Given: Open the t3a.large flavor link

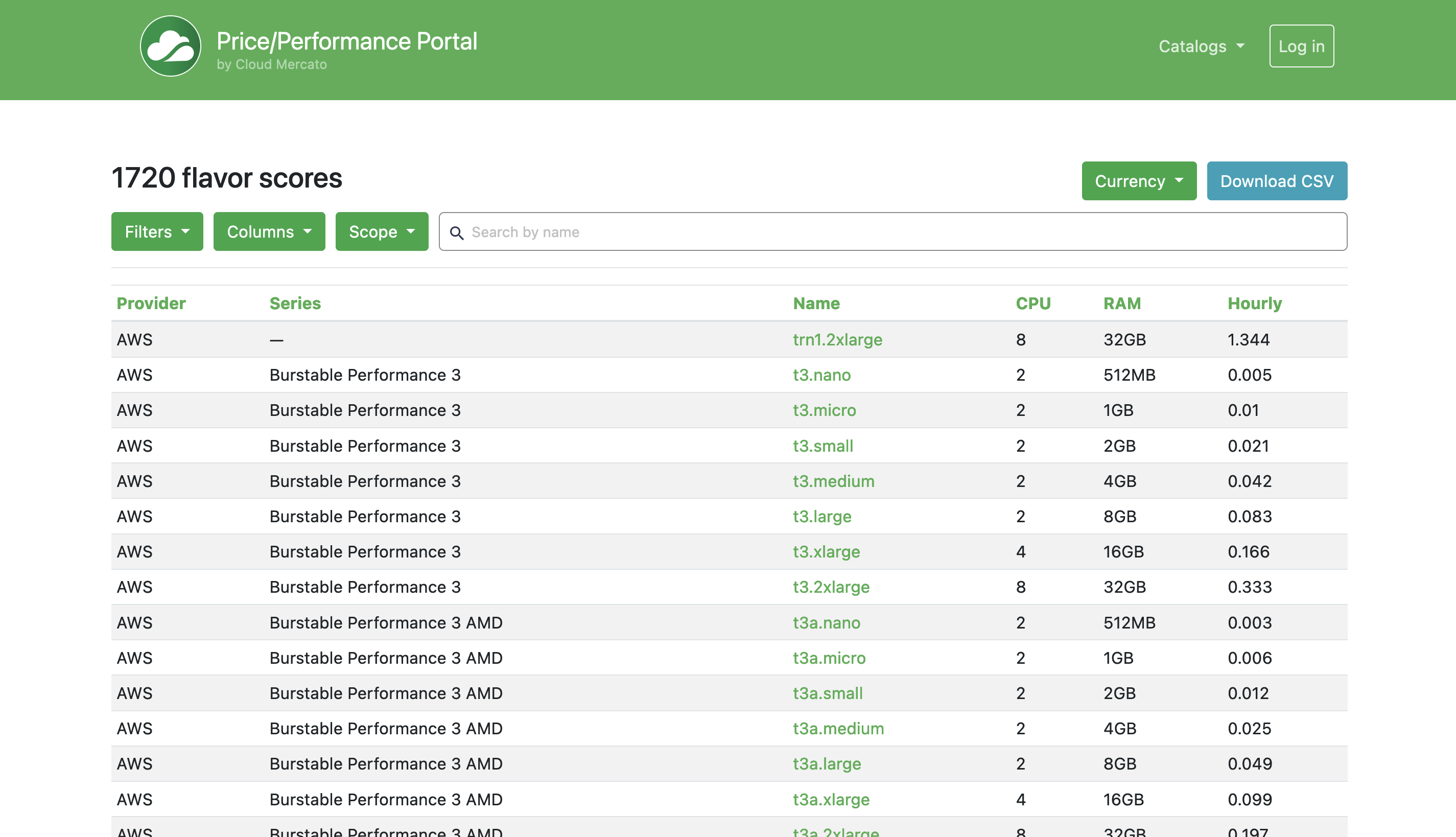Looking at the screenshot, I should (827, 763).
